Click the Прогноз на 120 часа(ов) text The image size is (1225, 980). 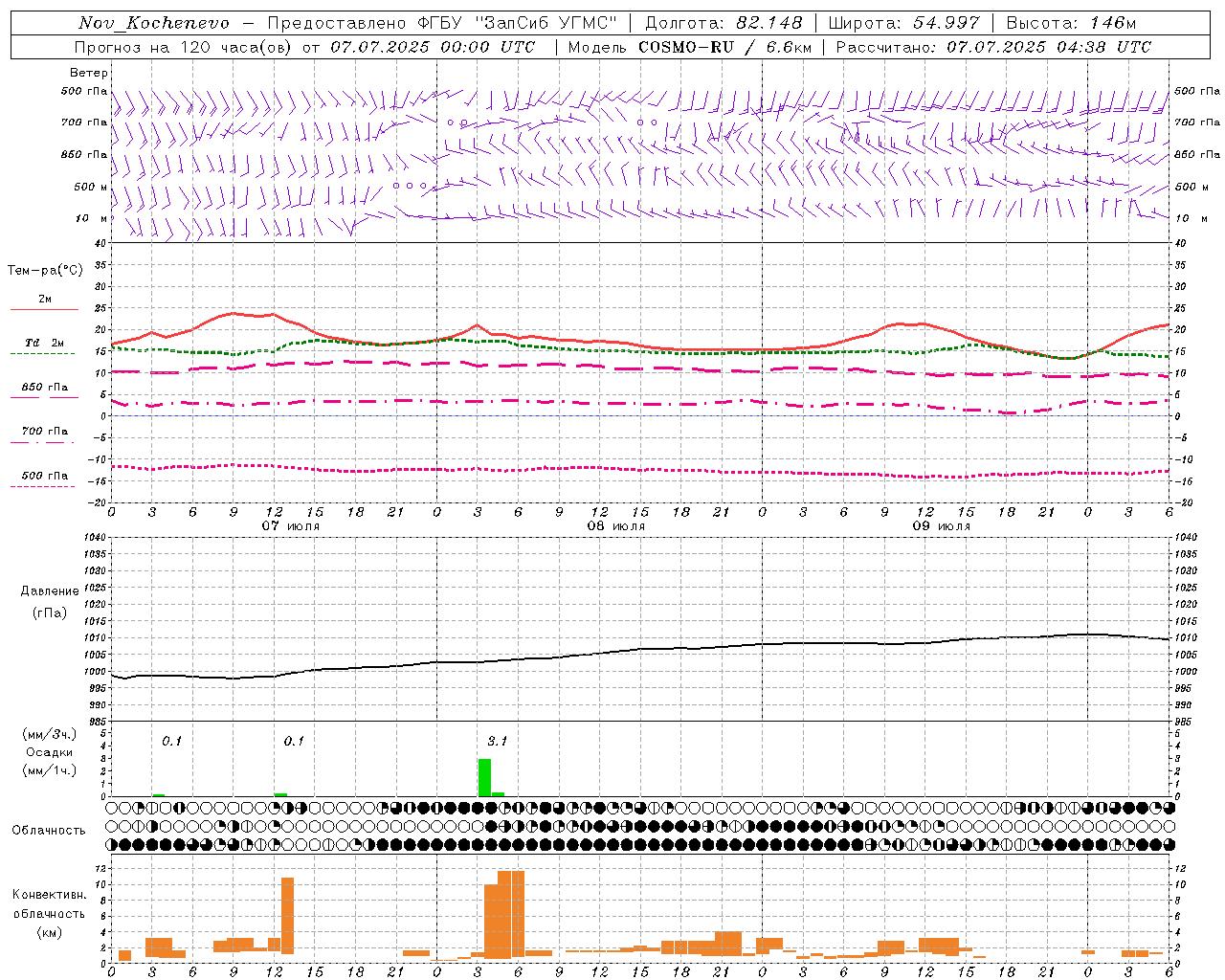185,47
